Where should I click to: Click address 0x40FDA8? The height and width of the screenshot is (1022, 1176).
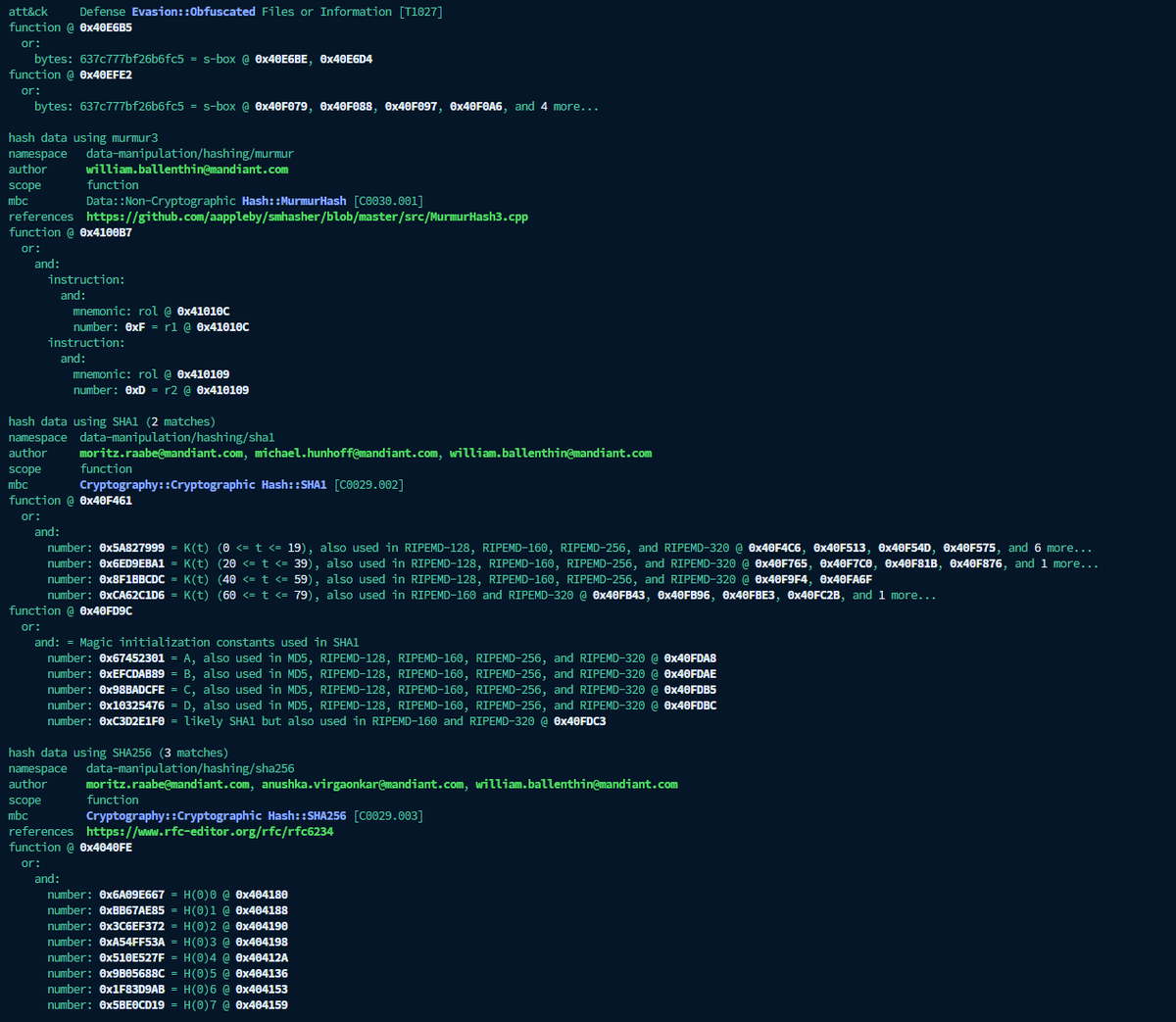690,657
